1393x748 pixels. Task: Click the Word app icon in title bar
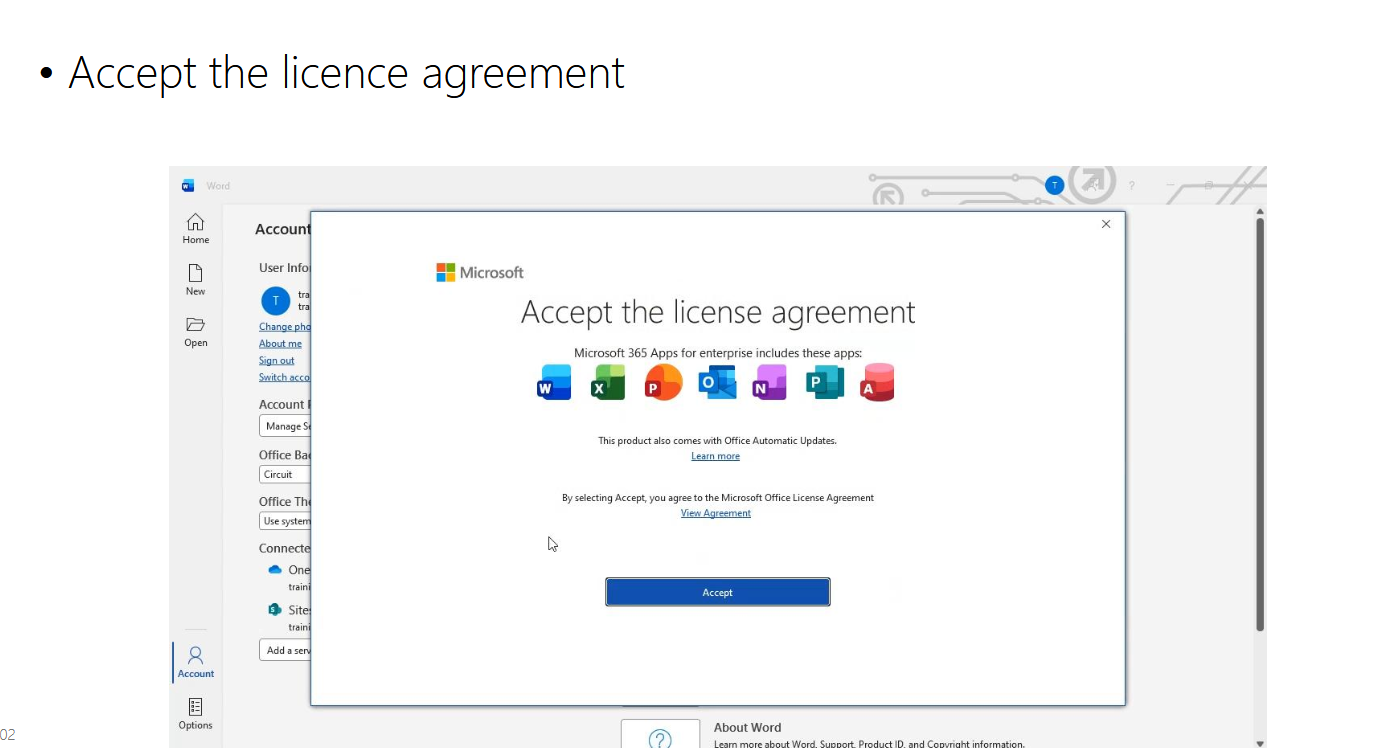[188, 186]
